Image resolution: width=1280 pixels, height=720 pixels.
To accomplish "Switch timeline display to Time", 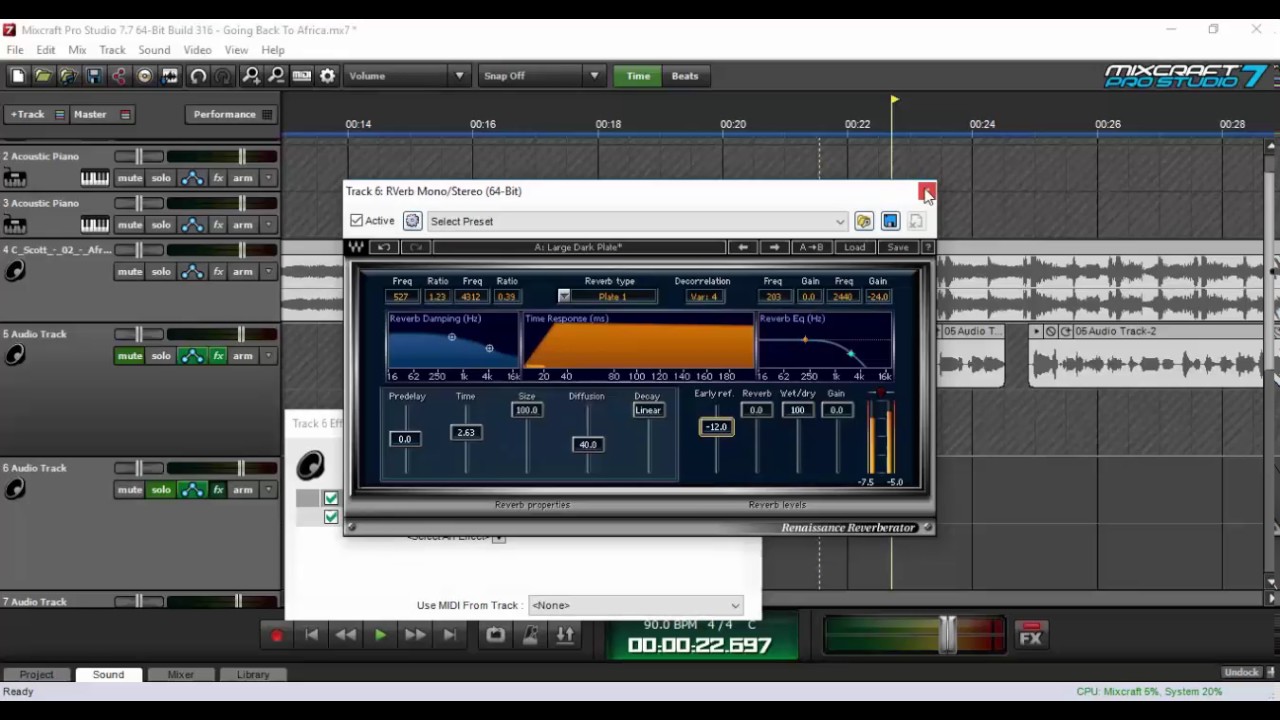I will coord(638,76).
